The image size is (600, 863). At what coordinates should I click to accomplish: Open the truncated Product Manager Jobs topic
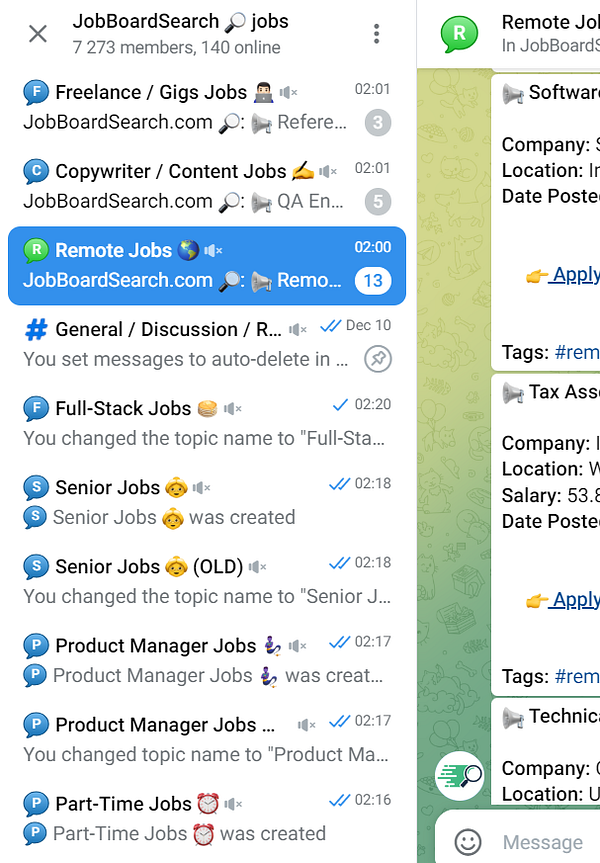[x=207, y=740]
